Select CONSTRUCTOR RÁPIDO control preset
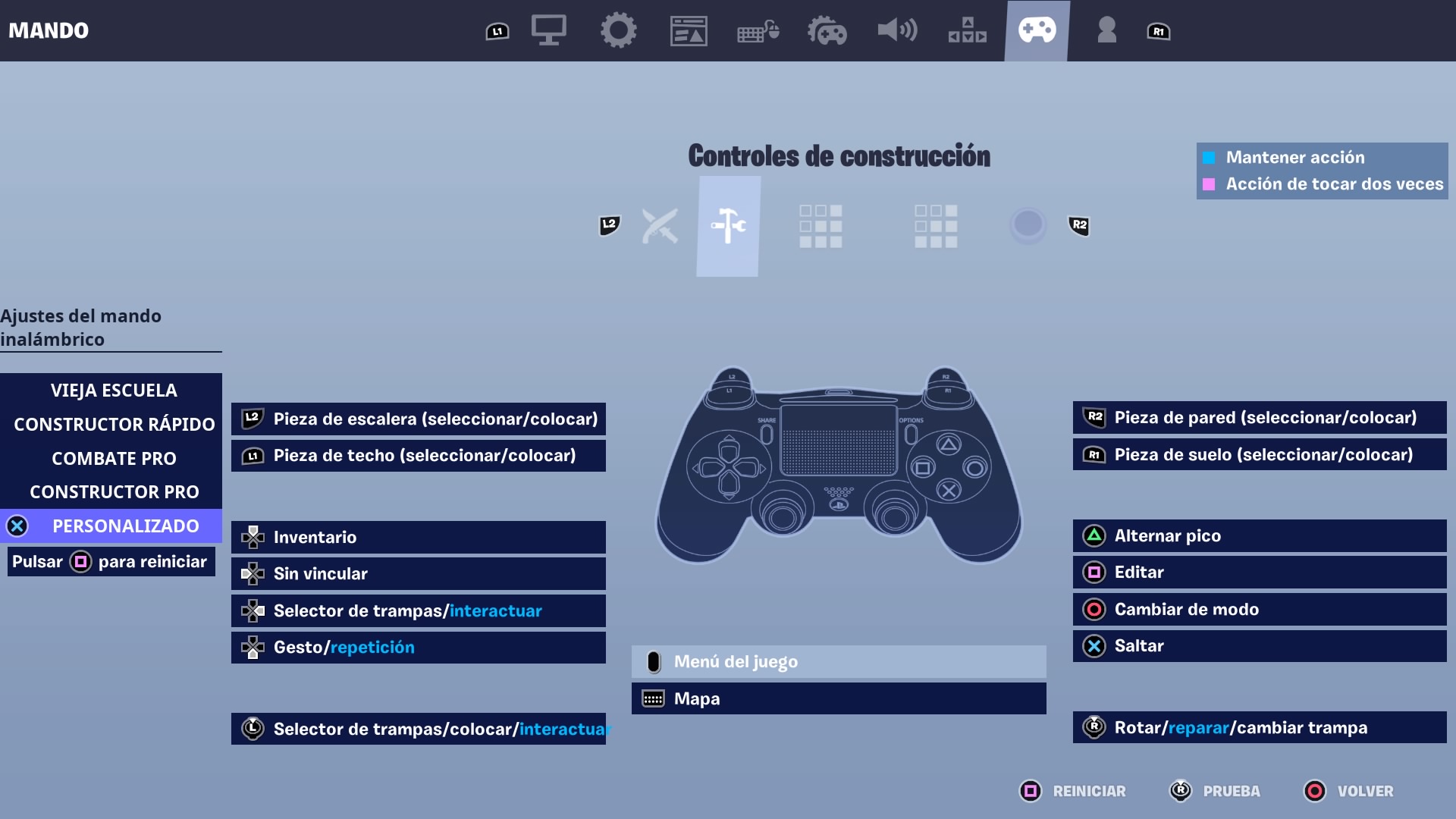 coord(114,424)
